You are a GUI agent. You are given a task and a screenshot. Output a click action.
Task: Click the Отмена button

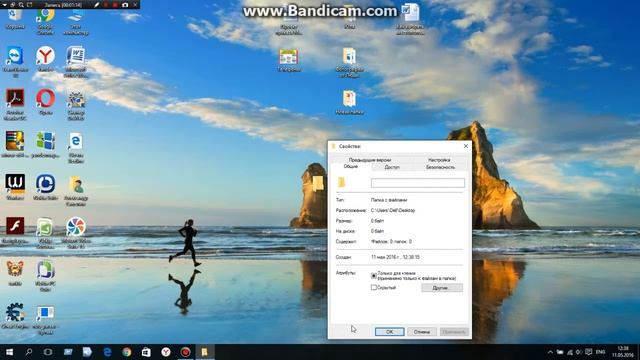[422, 332]
